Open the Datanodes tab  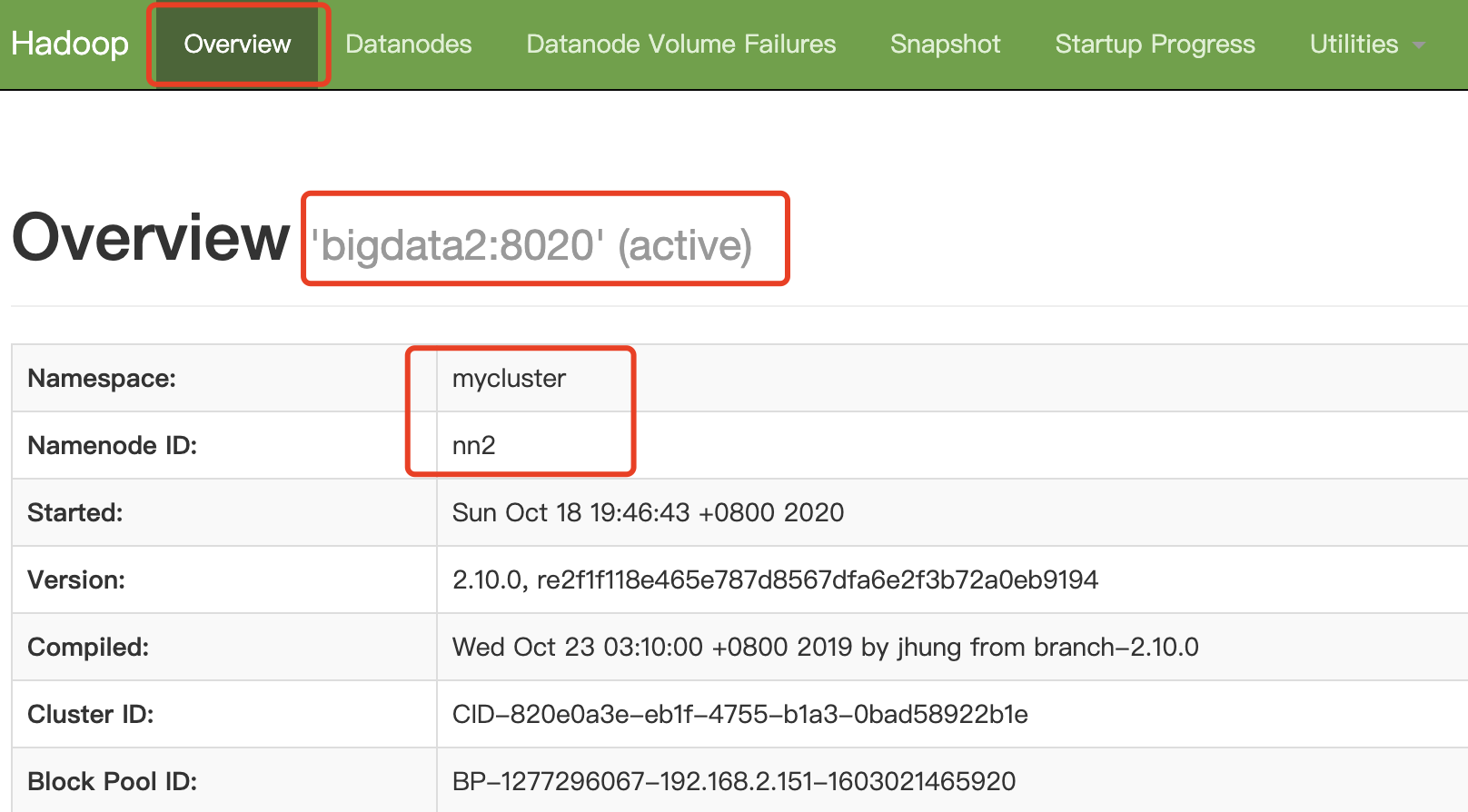[408, 44]
